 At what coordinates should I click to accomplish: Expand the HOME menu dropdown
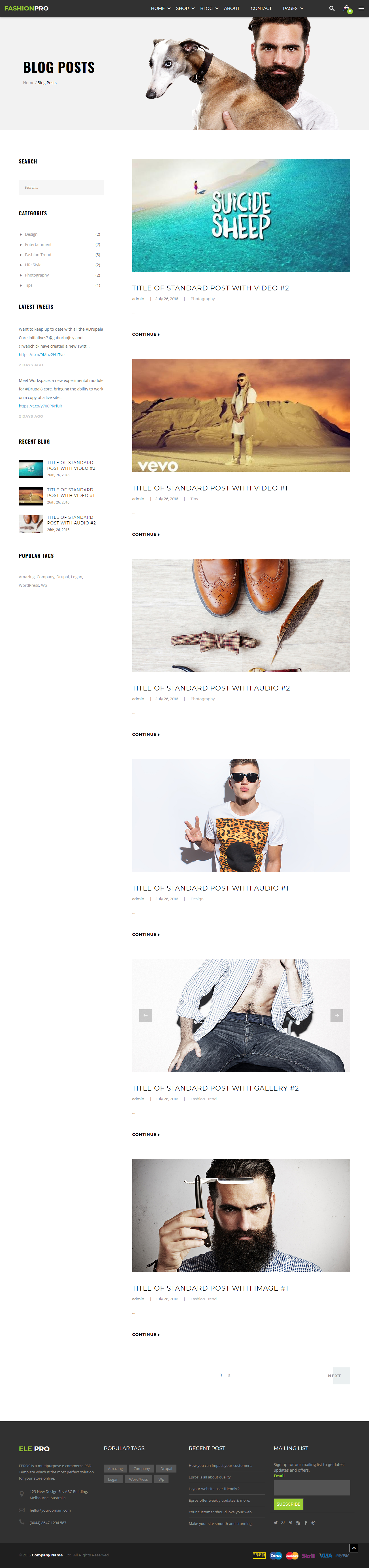161,9
